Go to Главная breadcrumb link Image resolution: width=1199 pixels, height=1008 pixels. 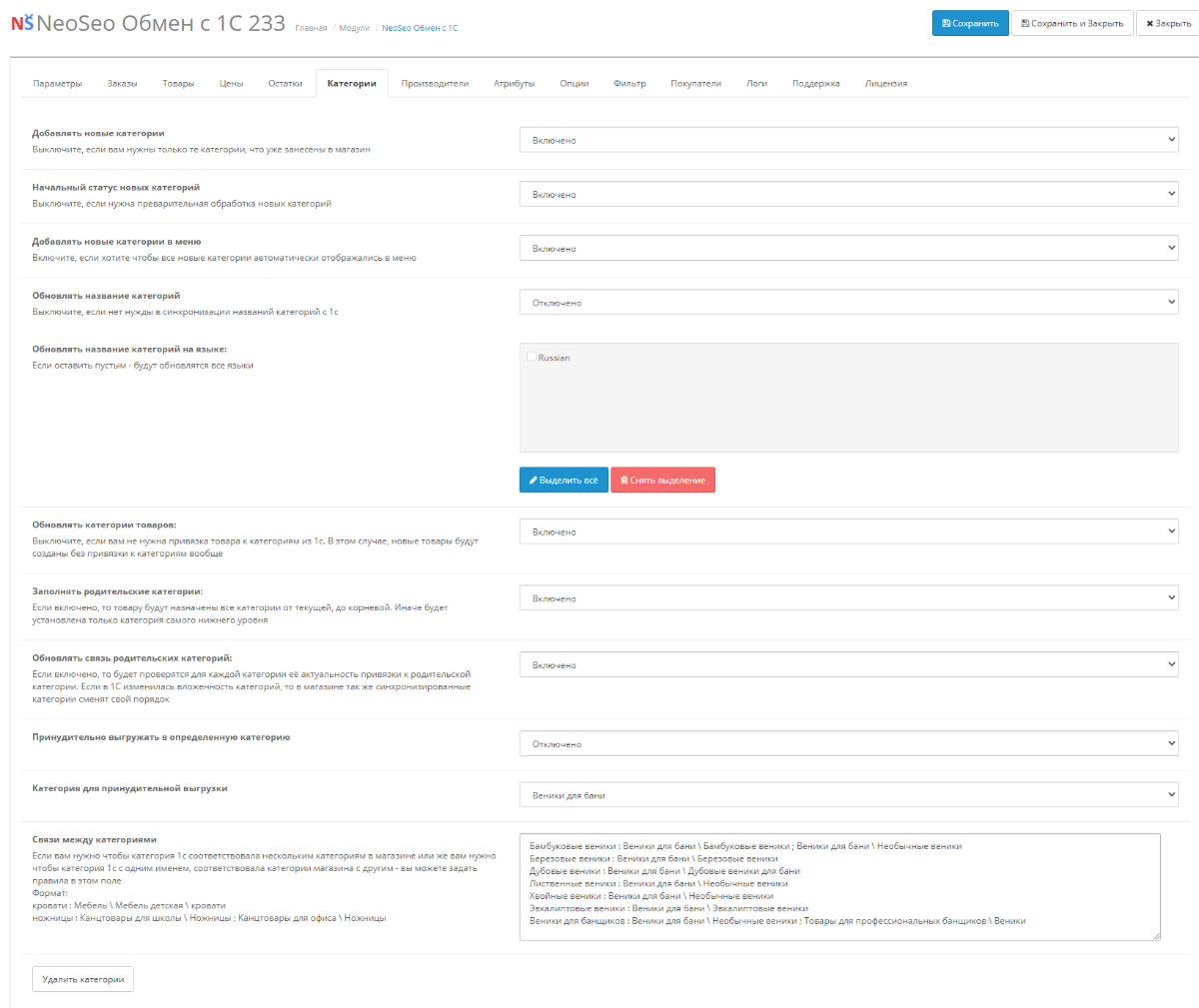(311, 28)
